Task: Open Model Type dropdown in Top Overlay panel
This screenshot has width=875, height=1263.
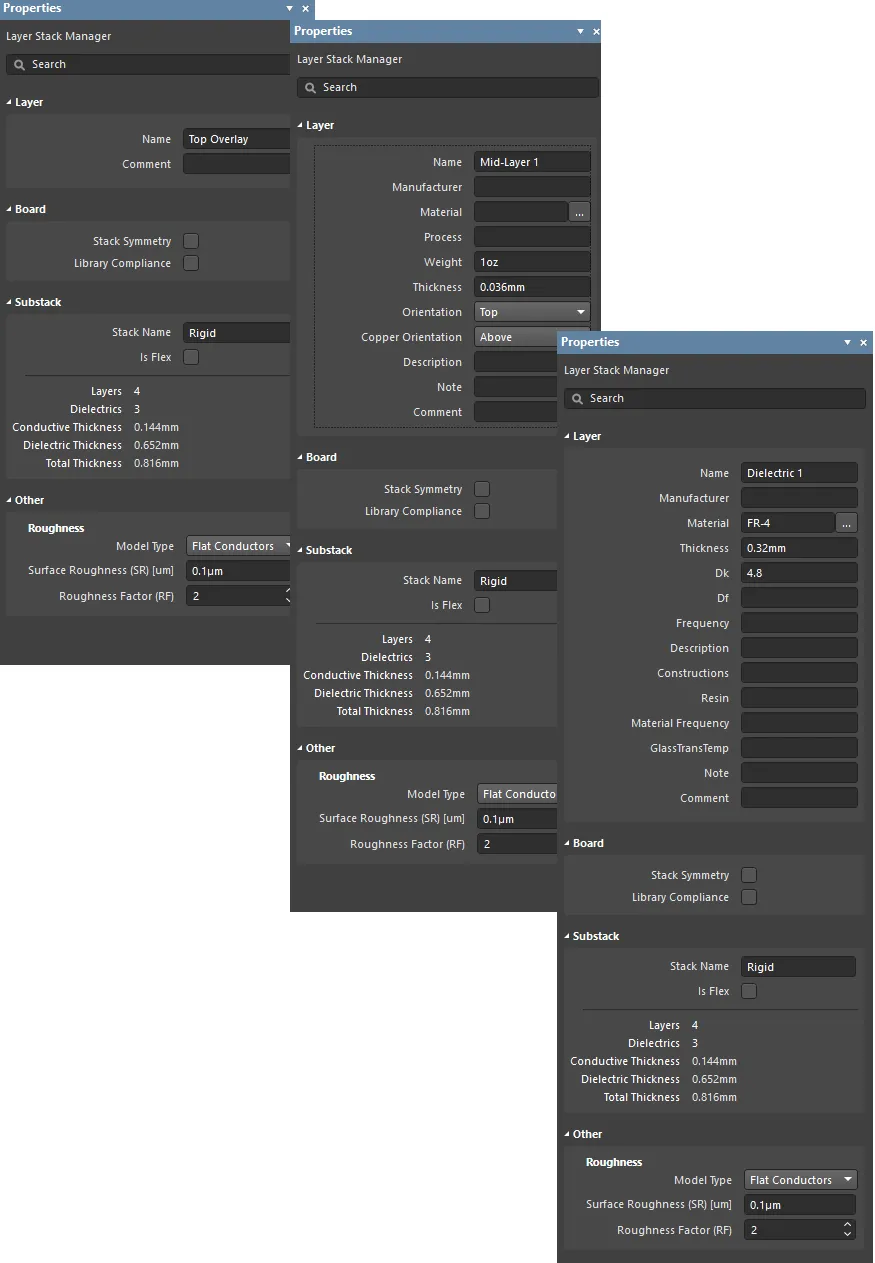Action: 238,546
